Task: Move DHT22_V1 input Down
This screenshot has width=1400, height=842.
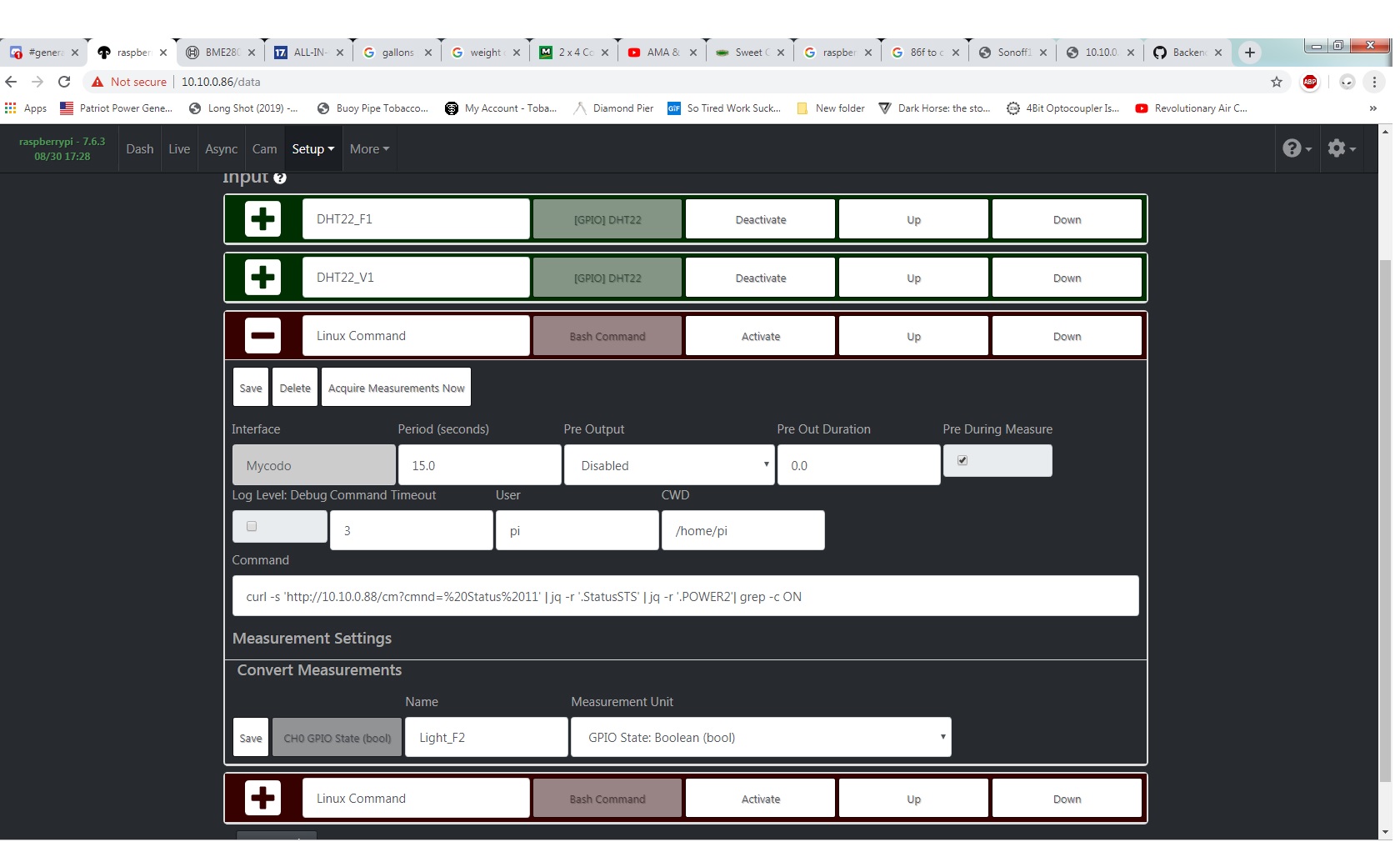Action: tap(1067, 278)
